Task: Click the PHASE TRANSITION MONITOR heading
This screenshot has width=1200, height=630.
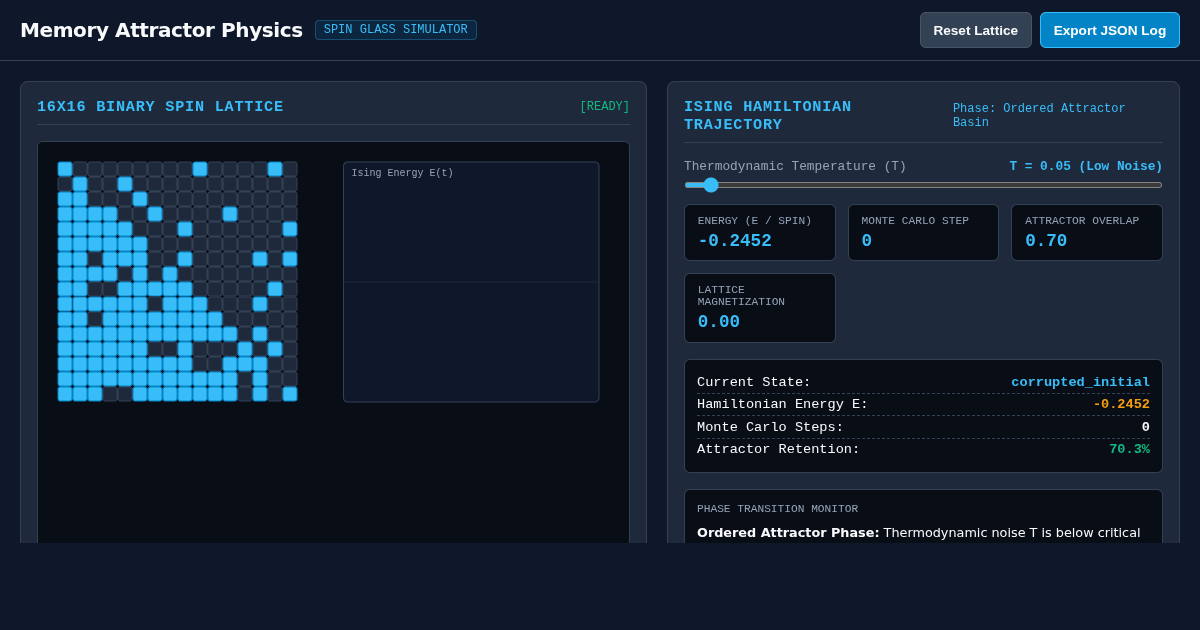Action: [778, 509]
